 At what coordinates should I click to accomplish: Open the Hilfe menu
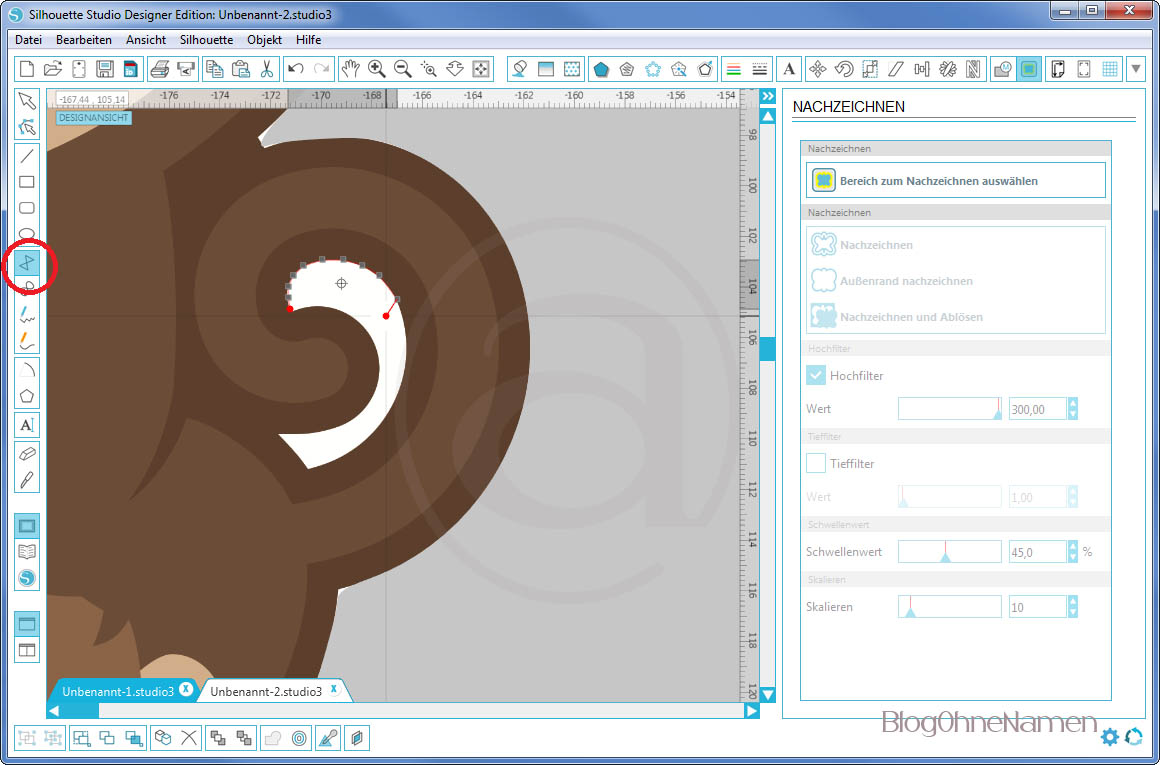(308, 40)
